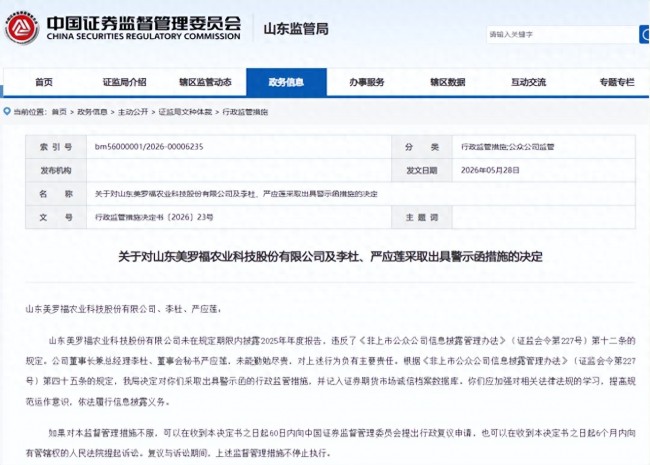Select the 政务信息 navigation tab
The height and width of the screenshot is (465, 650).
[x=286, y=82]
